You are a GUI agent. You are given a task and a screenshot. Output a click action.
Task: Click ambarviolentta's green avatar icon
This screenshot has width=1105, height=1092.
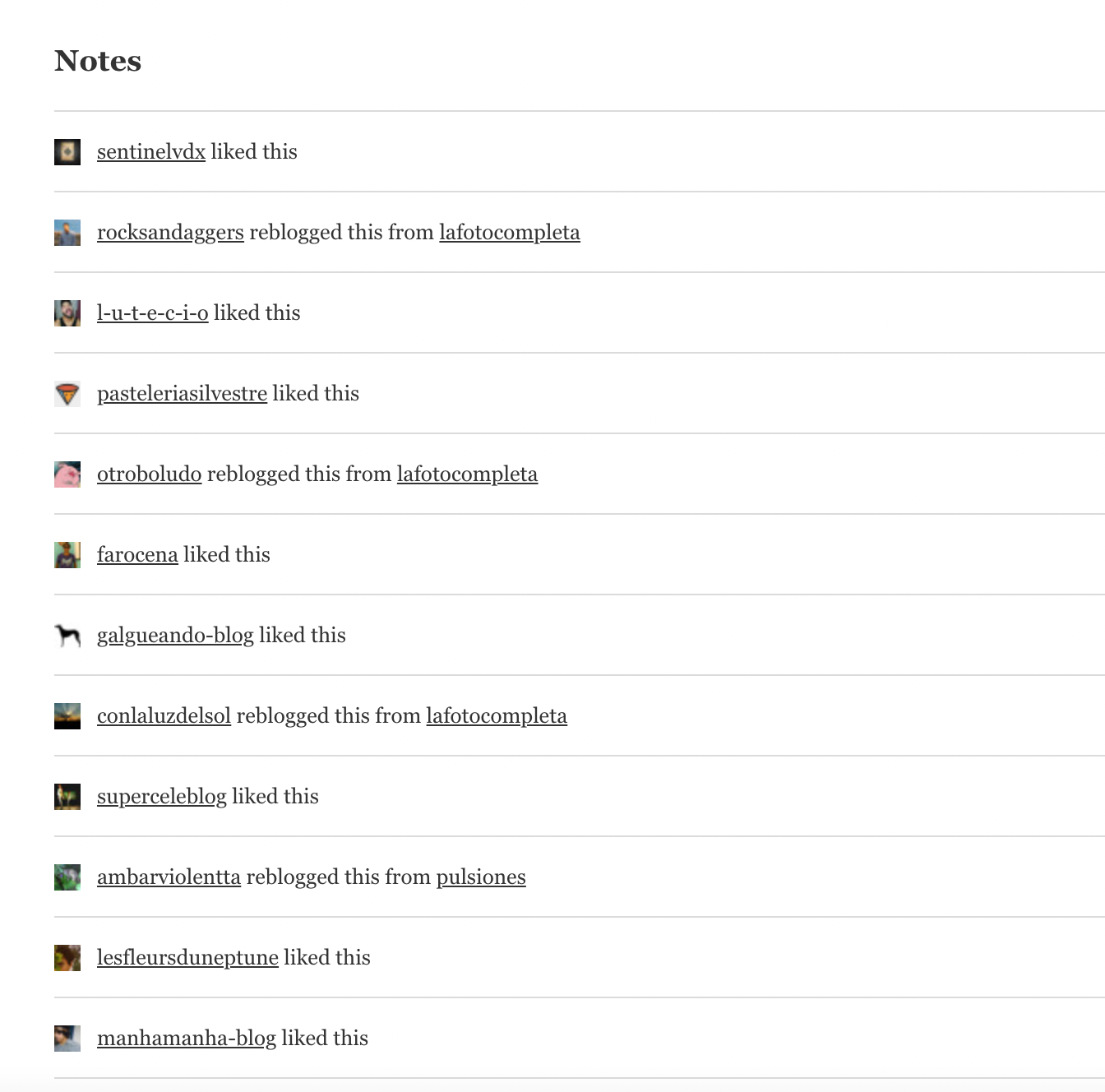coord(67,877)
